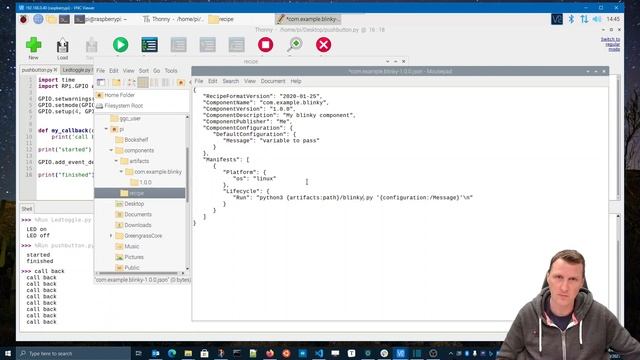This screenshot has width=640, height=360.
Task: Open Visual Studio Code from Windows taskbar
Action: point(319,353)
